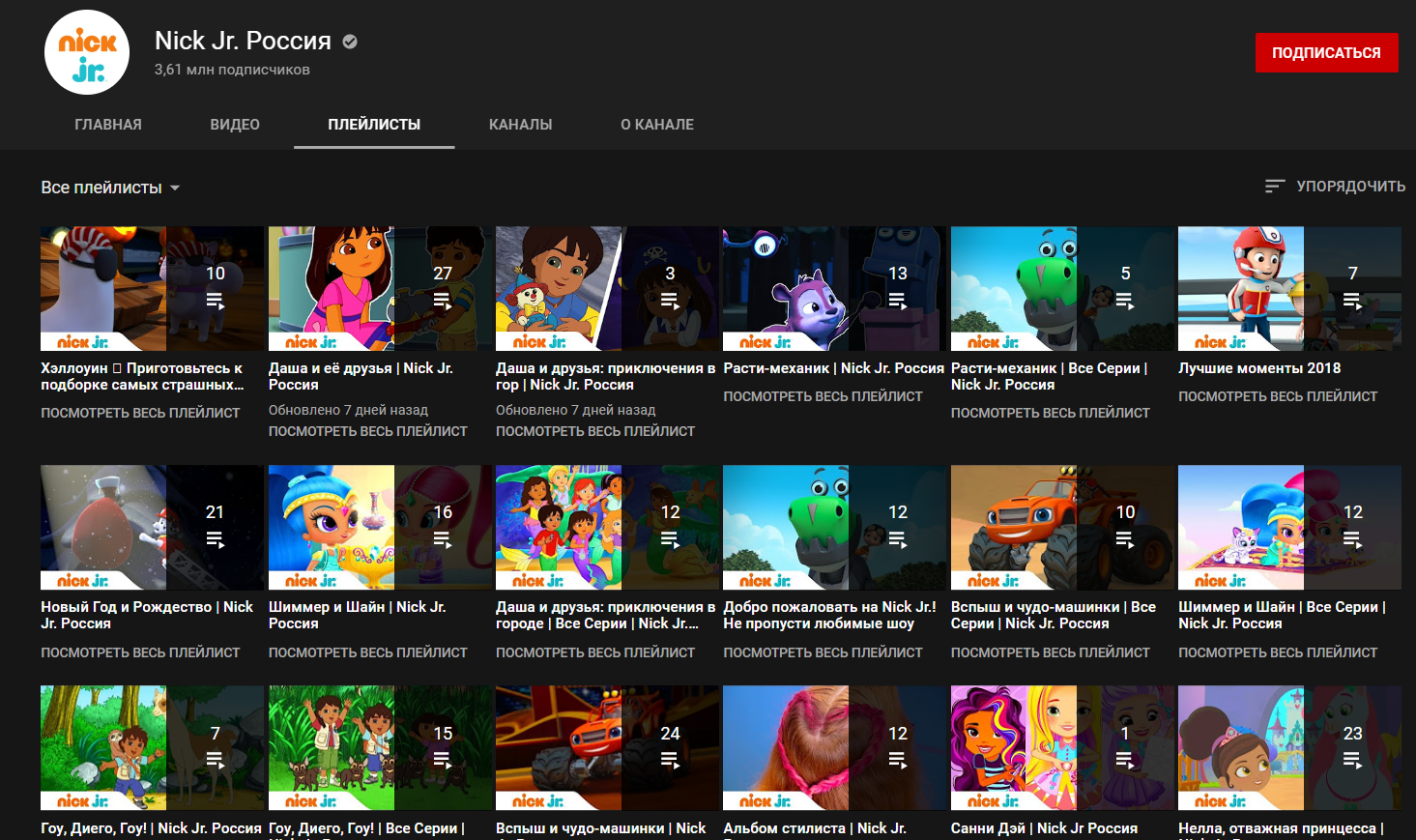
Task: Select the Каналы tab
Action: tap(521, 125)
